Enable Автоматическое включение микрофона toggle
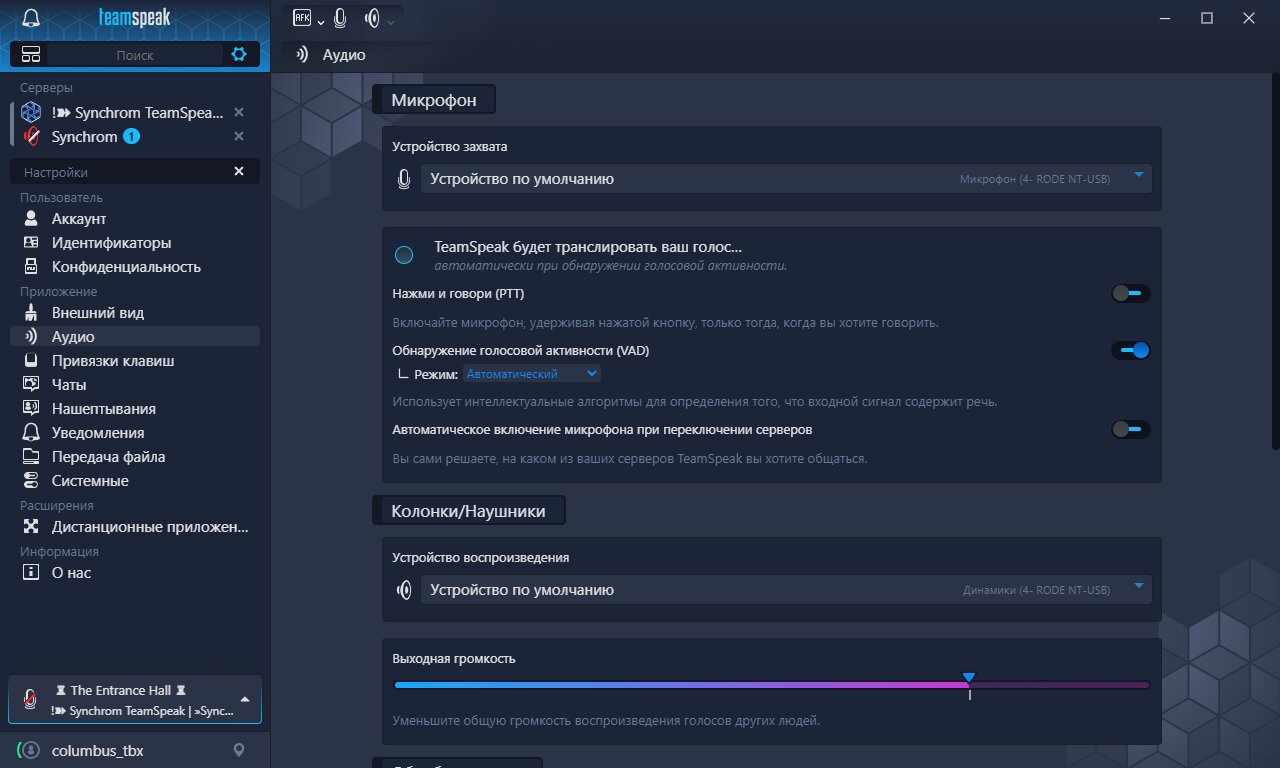The image size is (1280, 768). tap(1131, 429)
